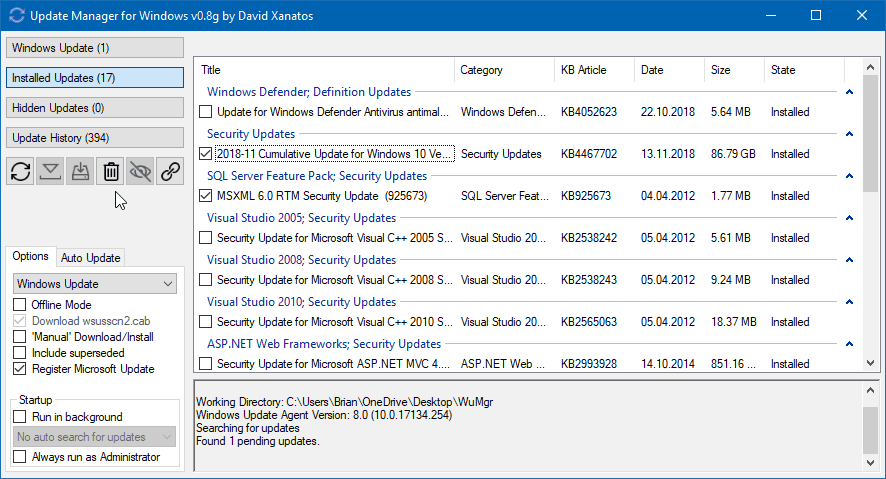The width and height of the screenshot is (886, 479).
Task: Open the Windows Update (1) list
Action: (x=95, y=48)
